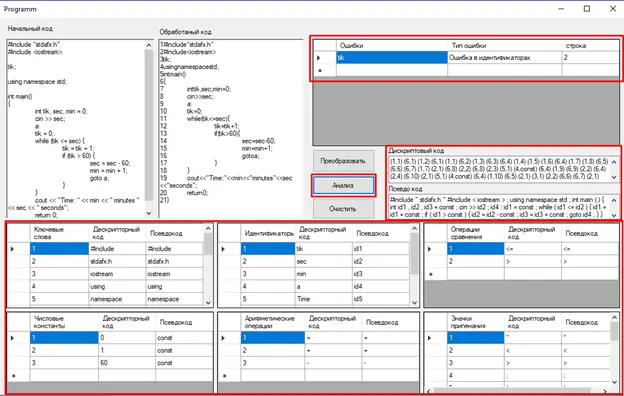
Task: Click up arrow of Ключевые слова table scrollbar
Action: click(208, 228)
